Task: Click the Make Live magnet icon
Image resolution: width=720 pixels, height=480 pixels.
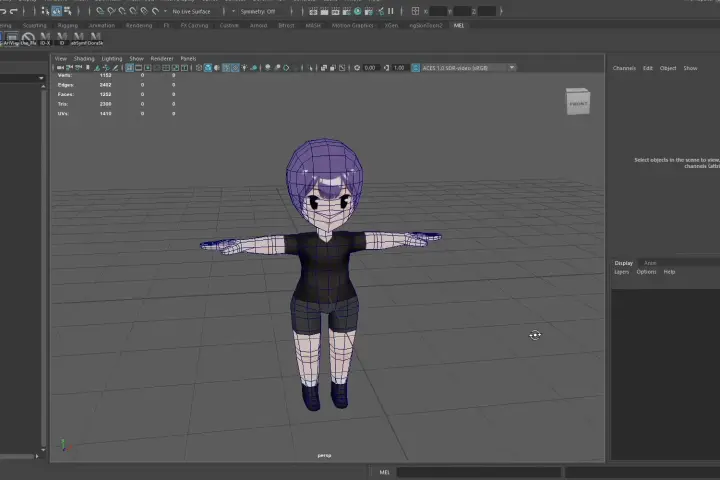Action: coord(155,11)
